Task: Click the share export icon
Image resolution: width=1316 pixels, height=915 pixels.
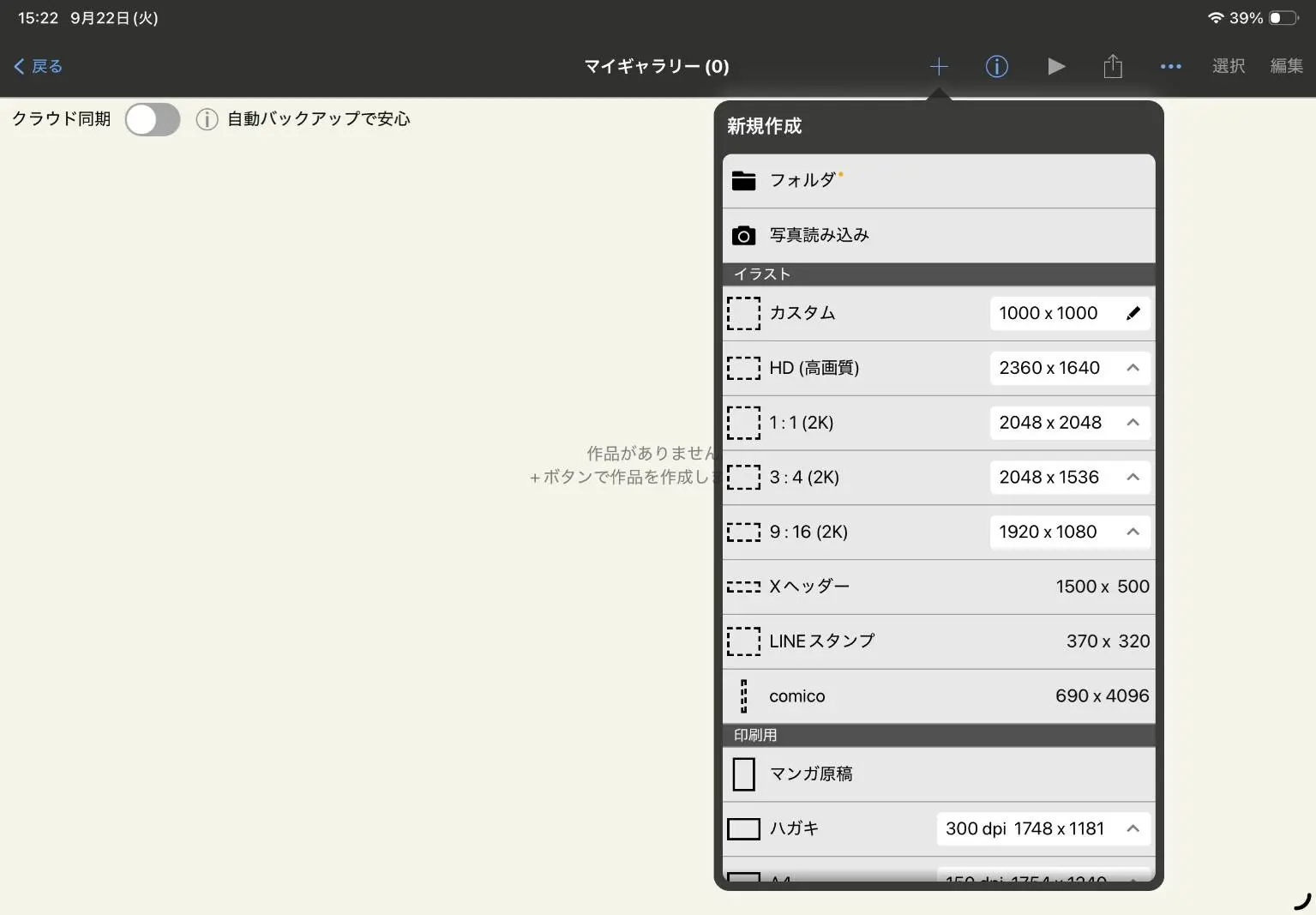Action: click(1113, 66)
